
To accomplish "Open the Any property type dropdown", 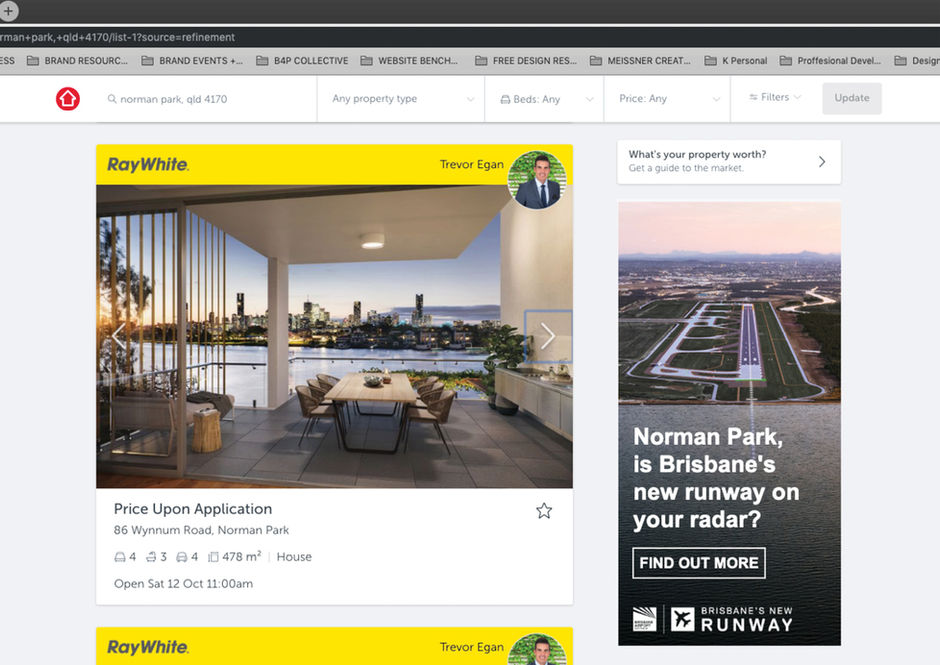I will point(400,99).
